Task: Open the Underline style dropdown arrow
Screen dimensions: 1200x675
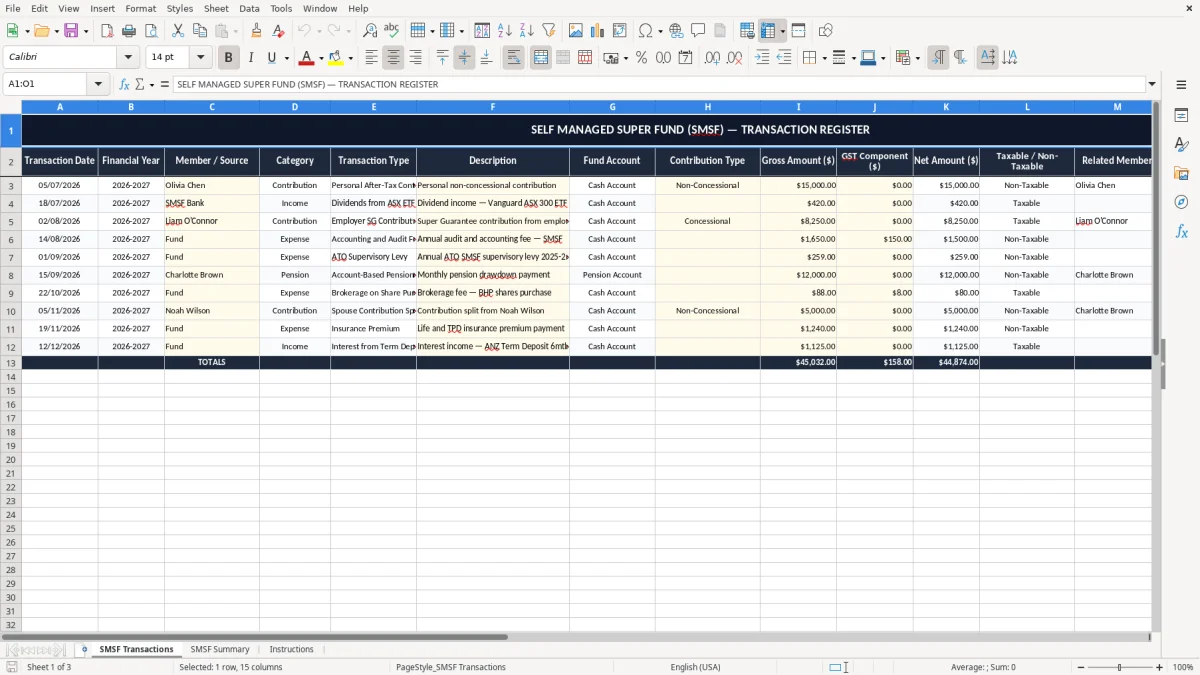Action: coord(286,58)
